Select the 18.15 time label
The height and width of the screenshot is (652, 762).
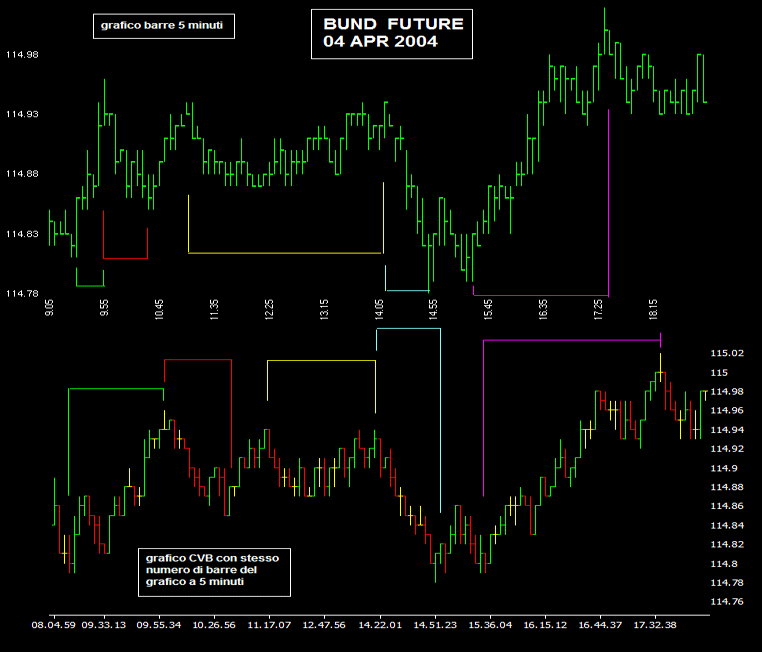click(x=653, y=309)
